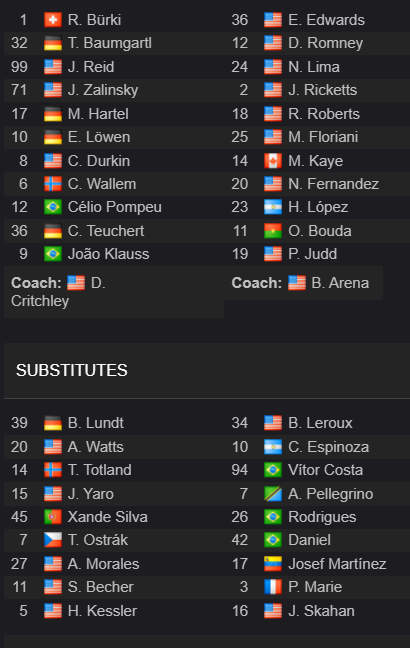Click the Canadian flag next to M. Kaye
The width and height of the screenshot is (410, 648).
[x=273, y=161]
